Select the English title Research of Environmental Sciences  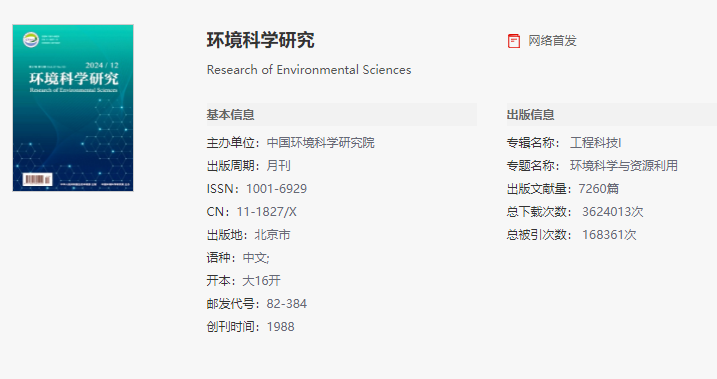309,69
